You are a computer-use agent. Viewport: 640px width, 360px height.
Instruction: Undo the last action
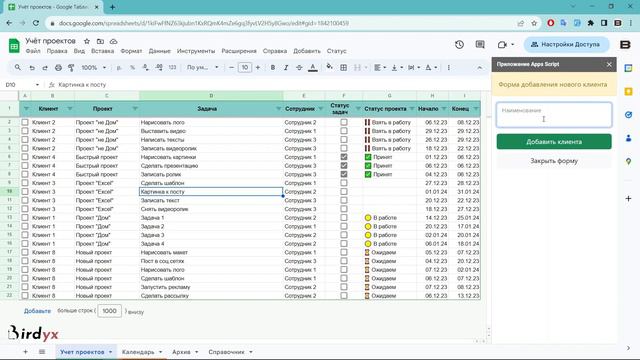point(31,67)
